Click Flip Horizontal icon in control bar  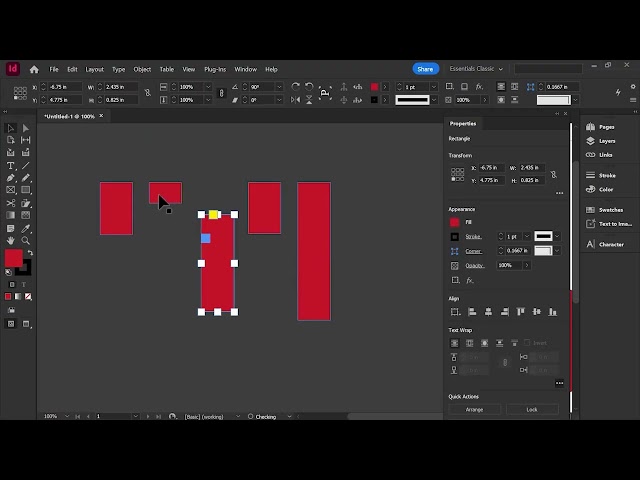pos(296,100)
